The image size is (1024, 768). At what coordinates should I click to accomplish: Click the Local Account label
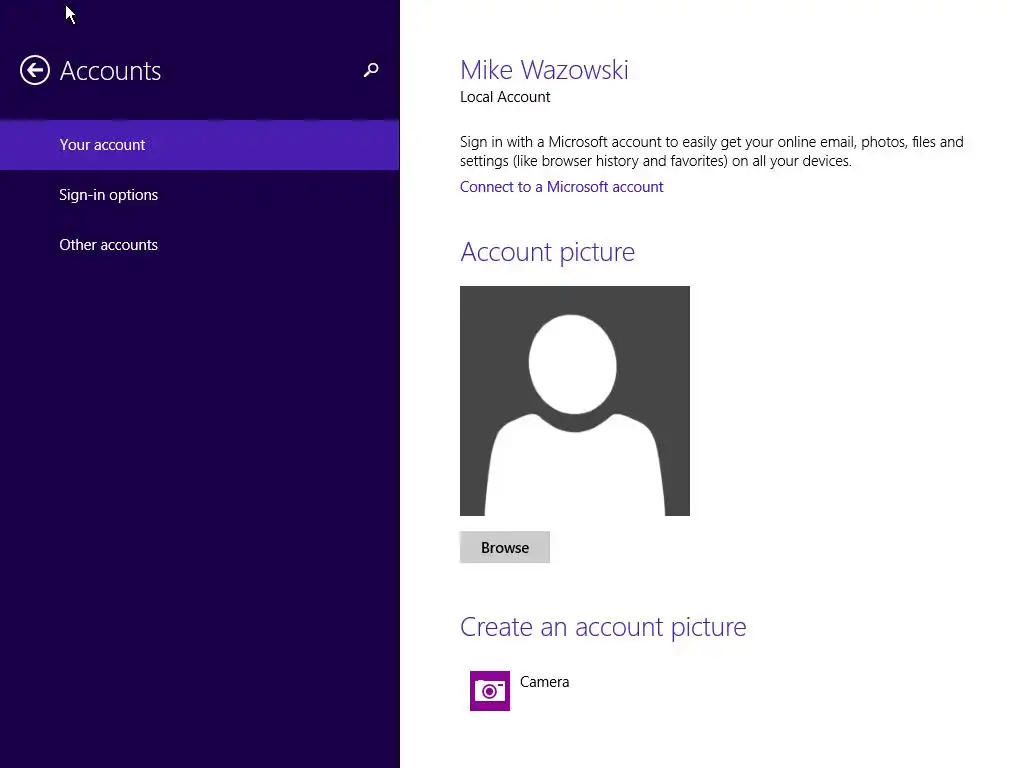tap(505, 97)
